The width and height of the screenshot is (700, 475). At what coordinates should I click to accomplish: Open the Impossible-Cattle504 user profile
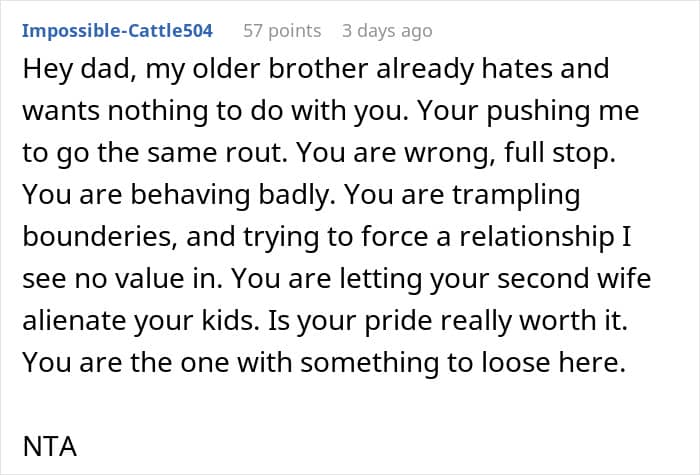117,30
